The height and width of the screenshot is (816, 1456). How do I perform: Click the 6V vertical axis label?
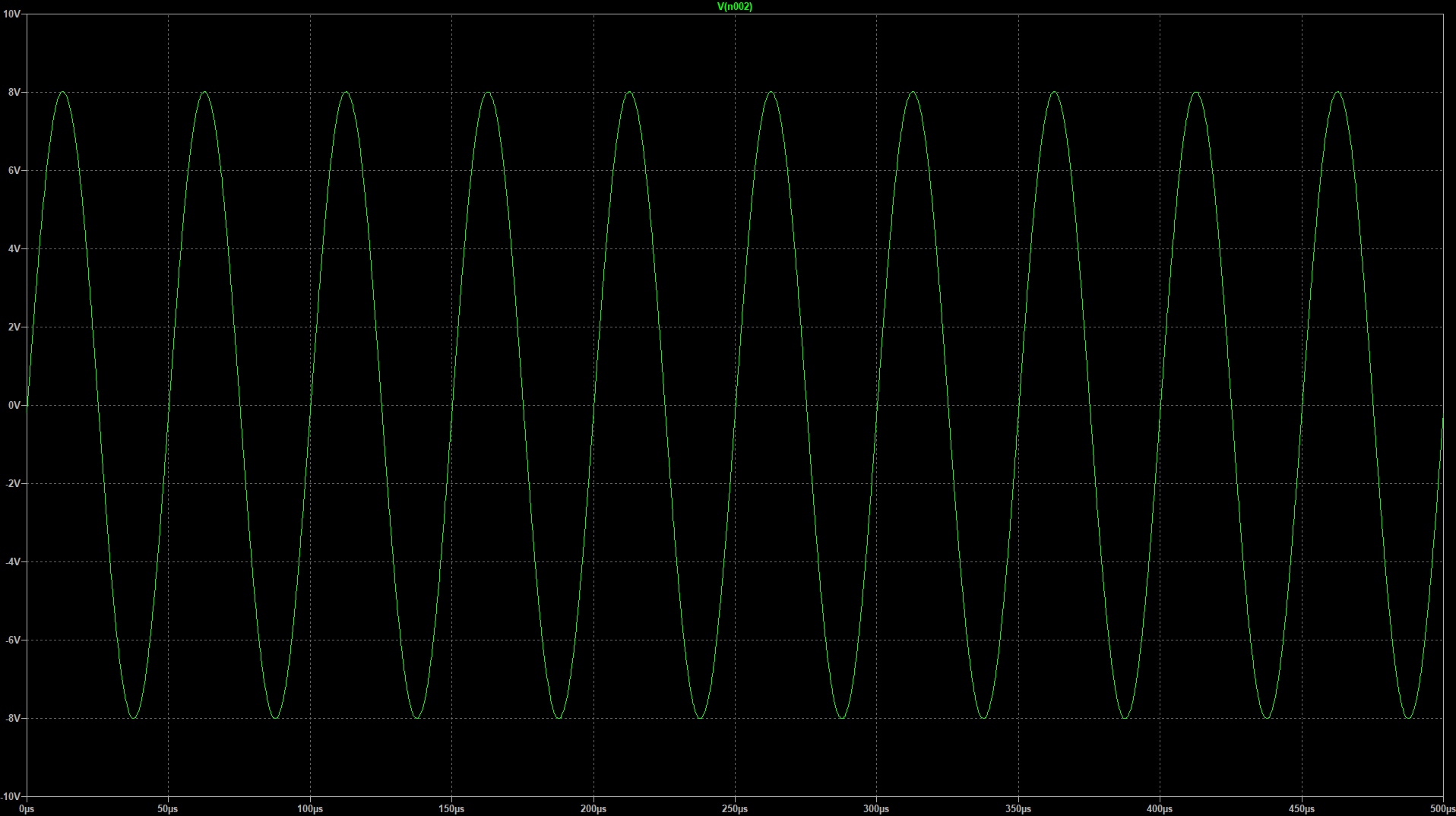(14, 171)
